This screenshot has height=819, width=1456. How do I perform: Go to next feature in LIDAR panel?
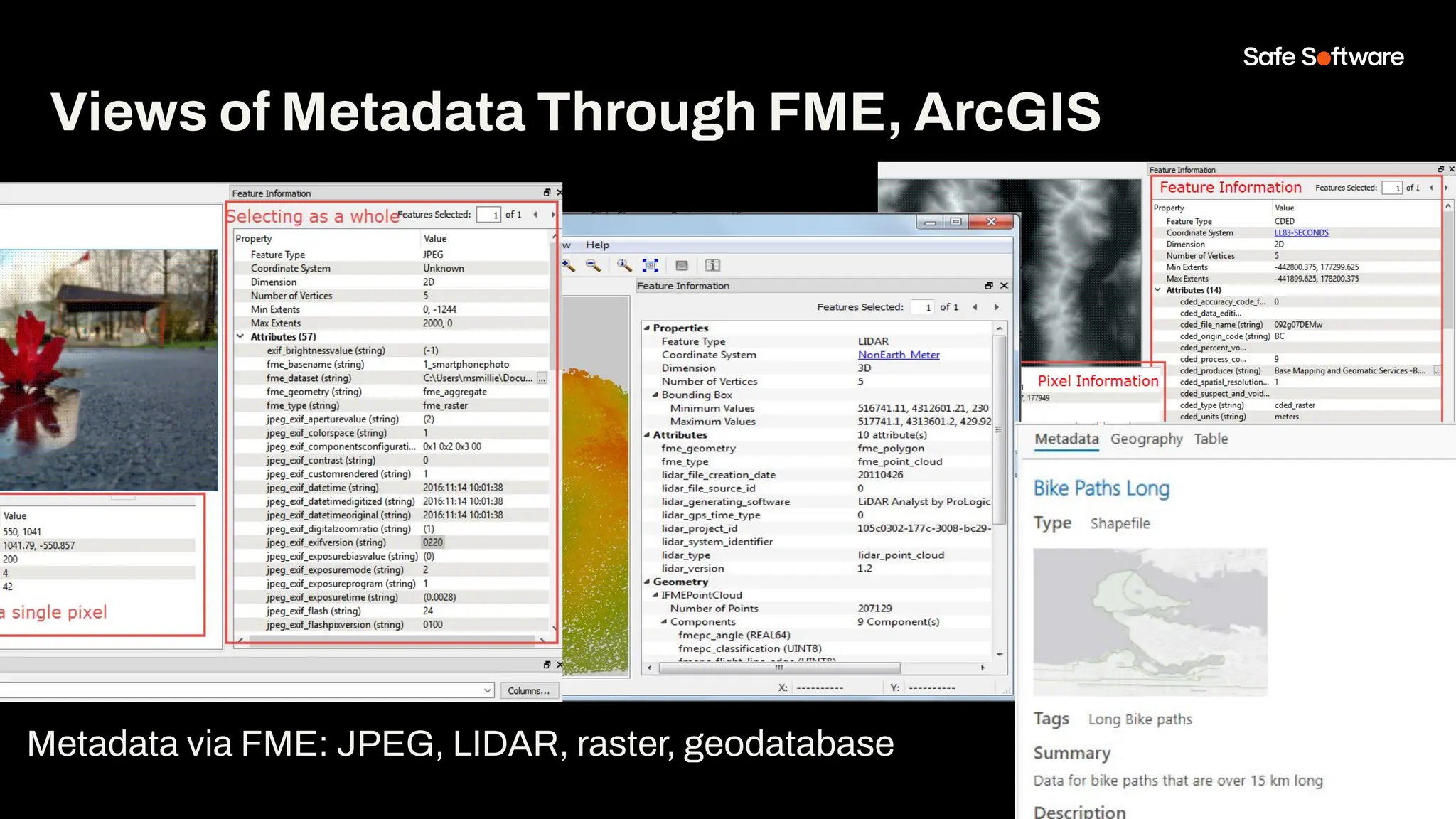coord(996,307)
